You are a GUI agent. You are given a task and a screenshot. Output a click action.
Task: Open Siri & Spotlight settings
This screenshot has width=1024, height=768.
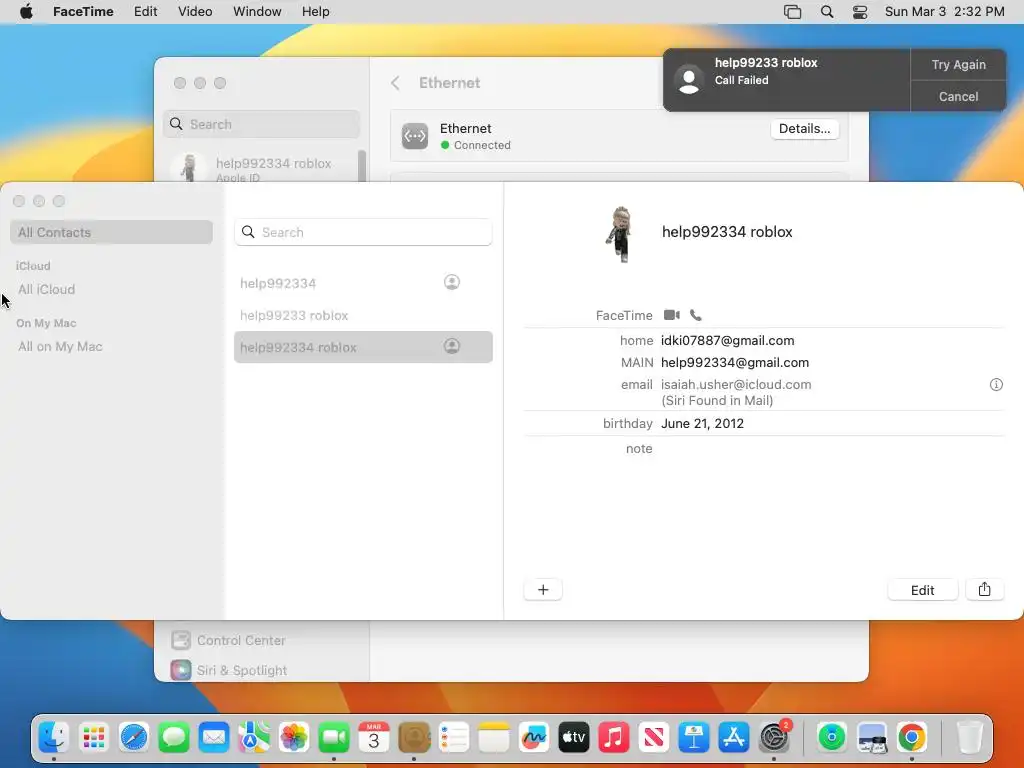point(229,670)
